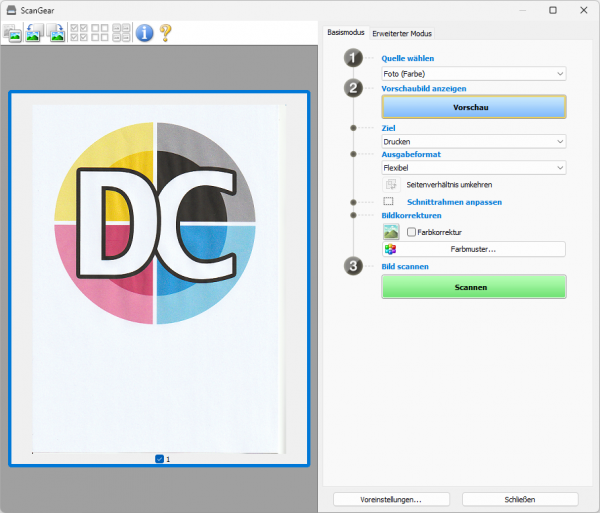Image resolution: width=600 pixels, height=513 pixels.
Task: Click the blue Vorschau button
Action: coord(474,107)
